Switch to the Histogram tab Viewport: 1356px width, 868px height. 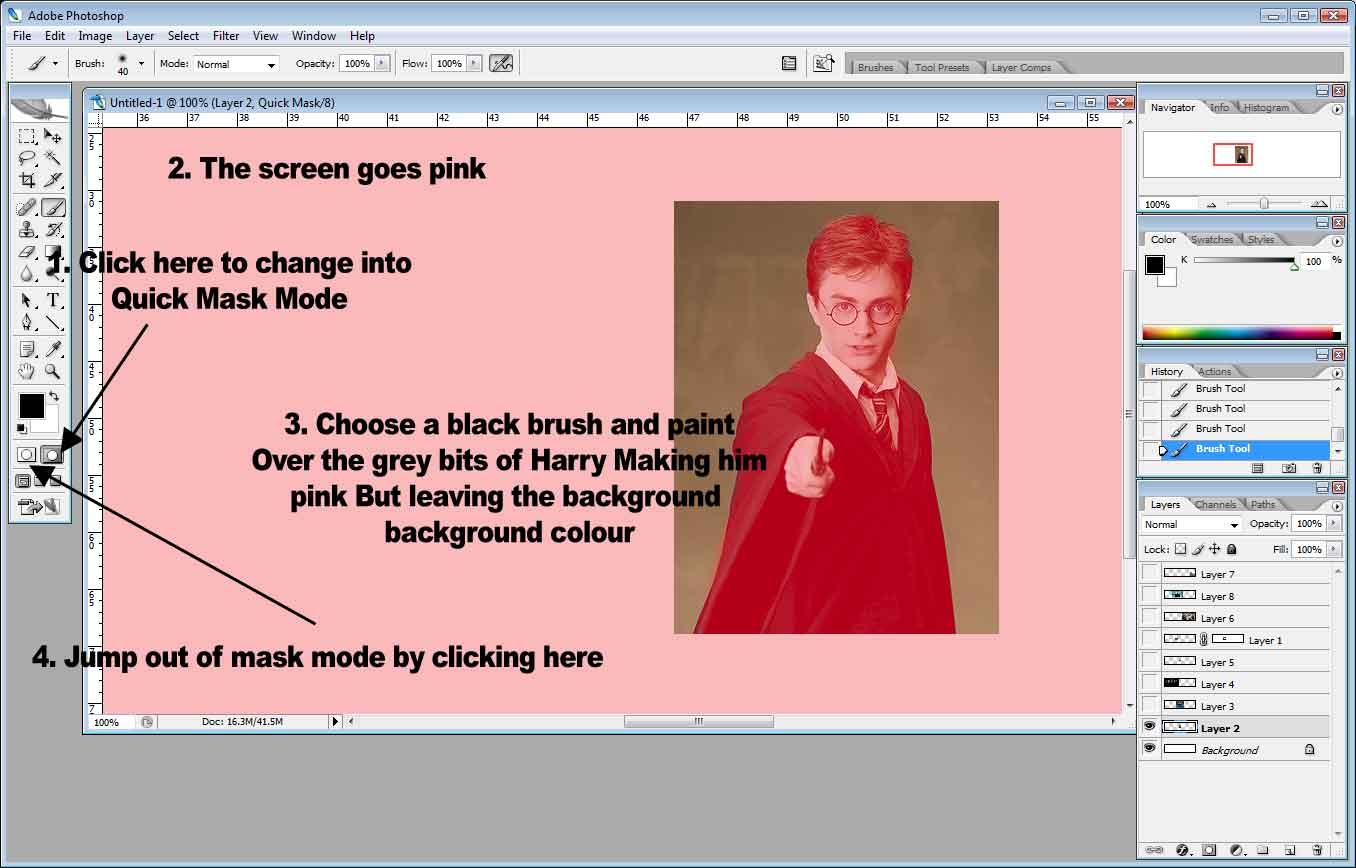click(x=1266, y=108)
